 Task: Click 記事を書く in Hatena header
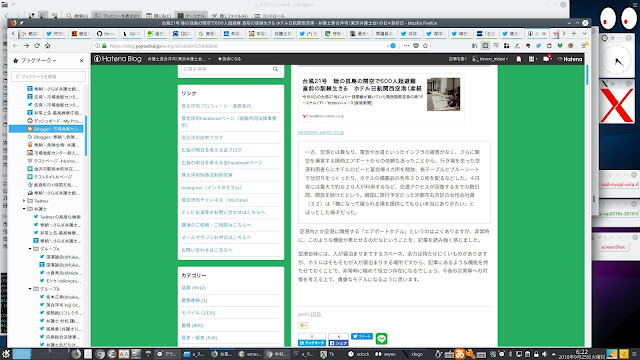[x=458, y=59]
